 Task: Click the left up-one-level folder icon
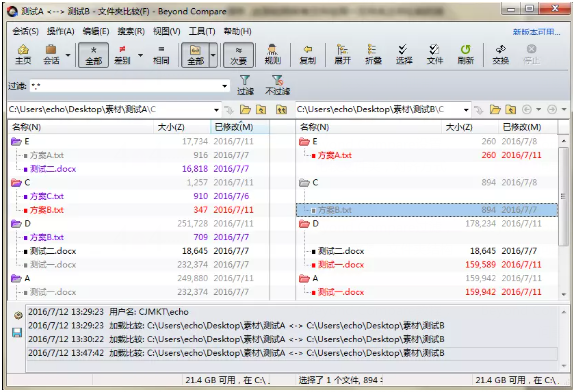click(x=261, y=109)
